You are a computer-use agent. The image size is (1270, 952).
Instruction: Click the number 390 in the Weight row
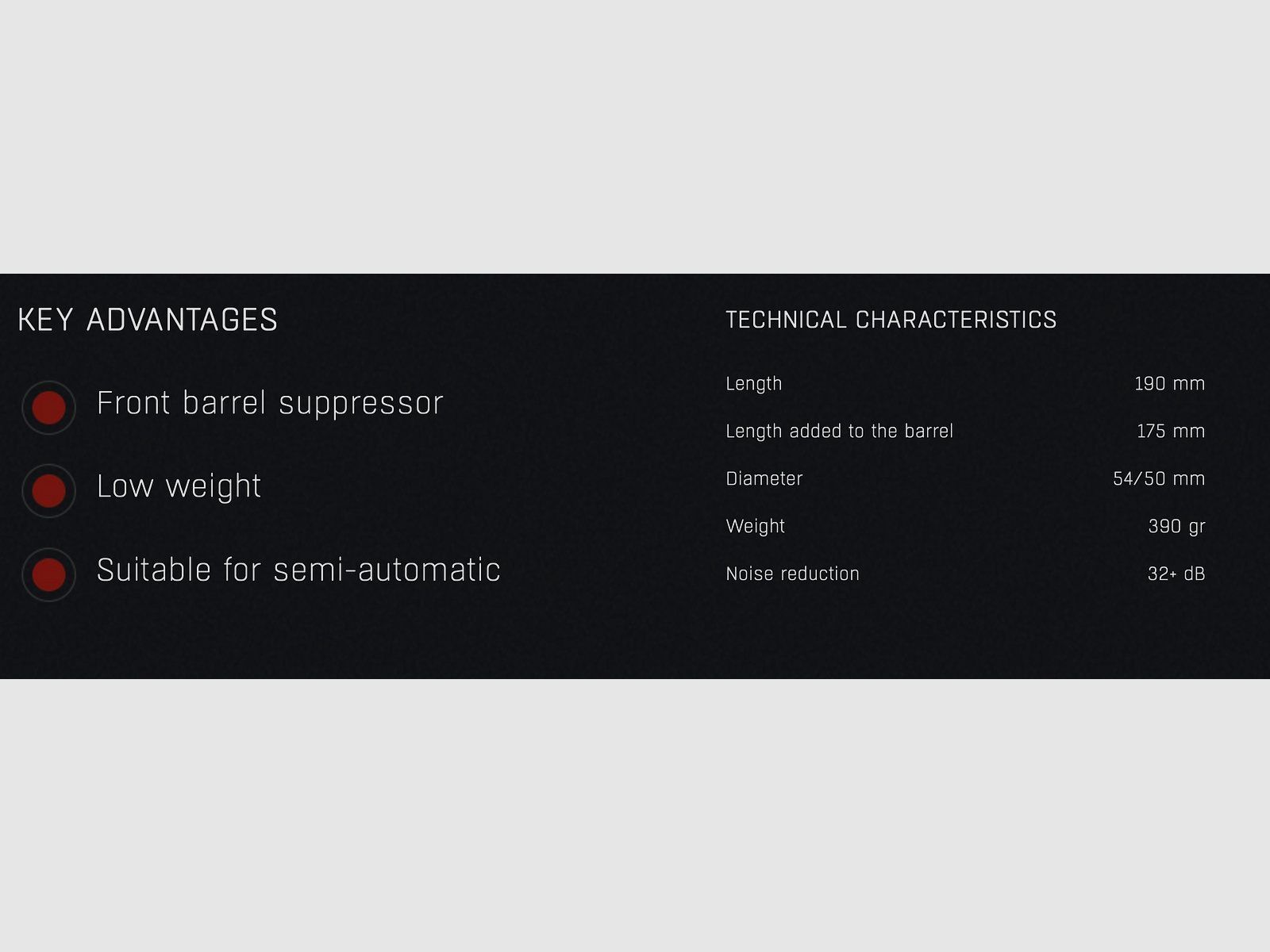click(1164, 526)
